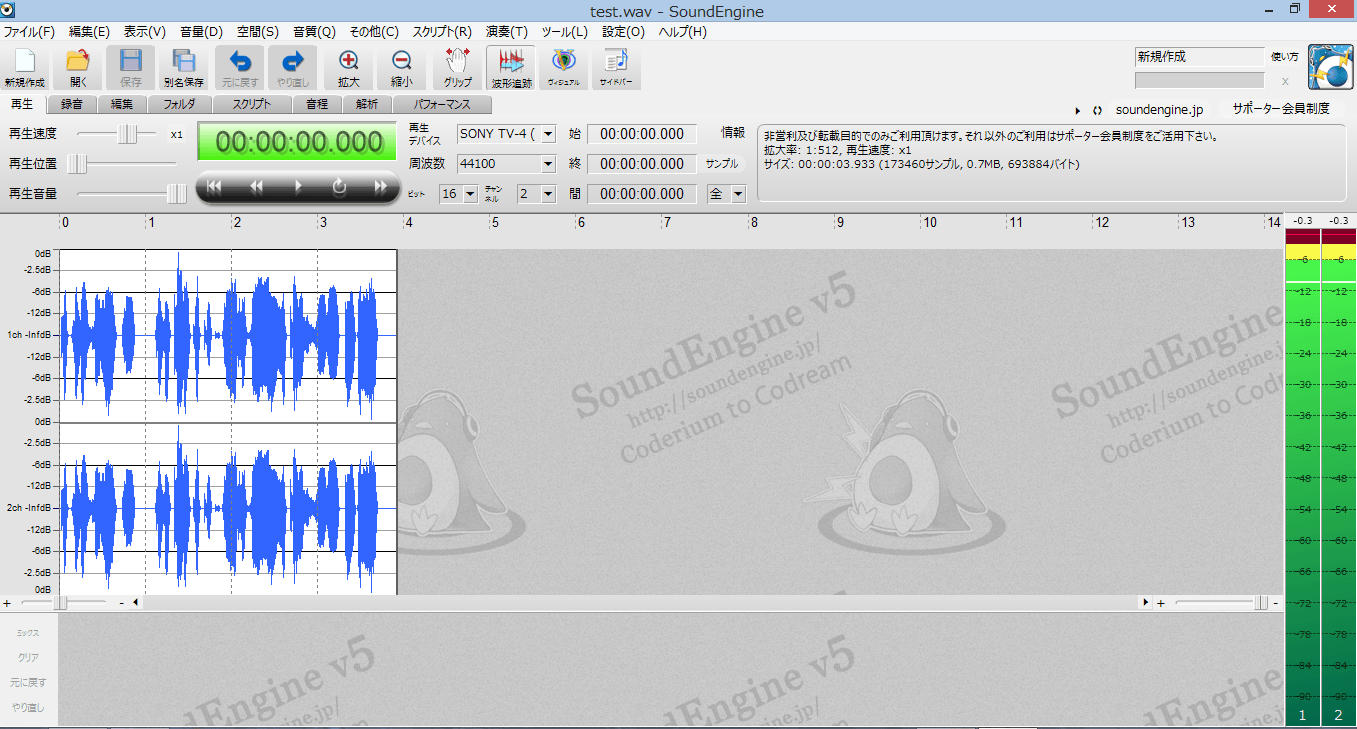Select the グリップ hand tool
This screenshot has height=729, width=1357.
[457, 66]
